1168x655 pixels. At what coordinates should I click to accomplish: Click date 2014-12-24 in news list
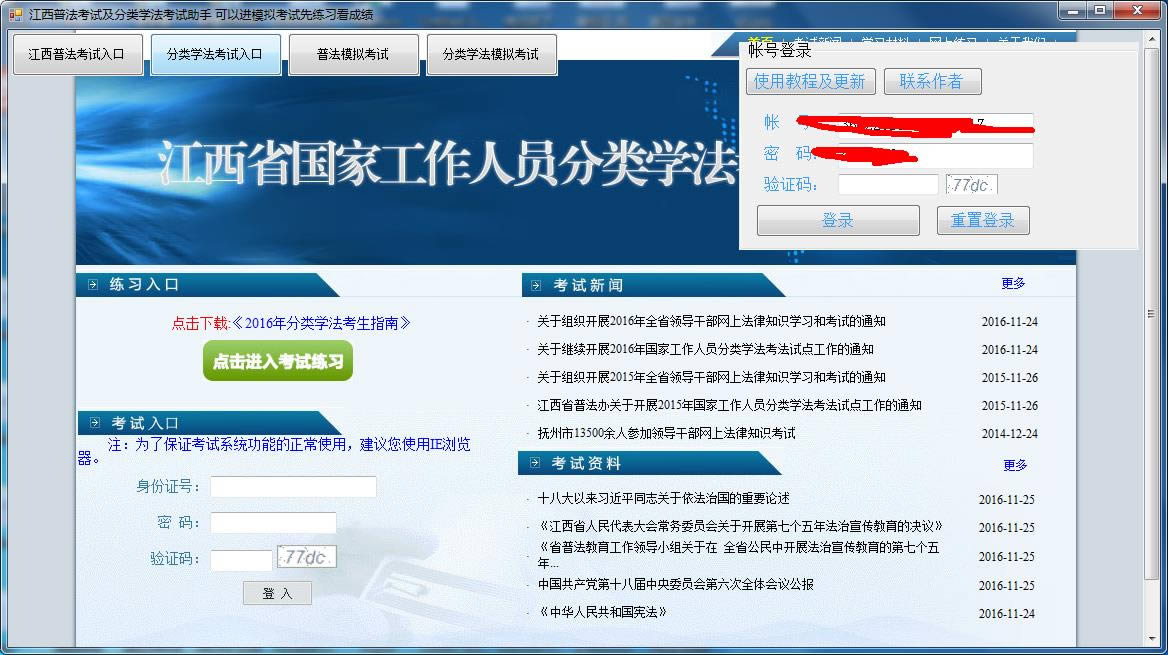point(1009,434)
